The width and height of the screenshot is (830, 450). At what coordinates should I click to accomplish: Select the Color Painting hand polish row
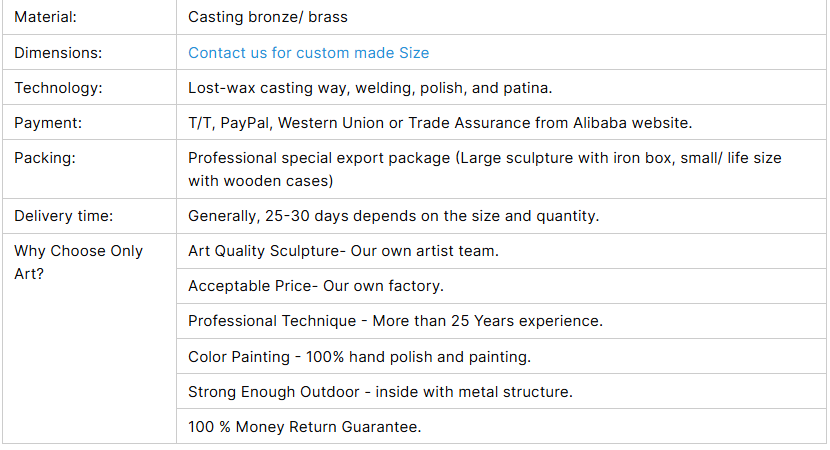[501, 356]
